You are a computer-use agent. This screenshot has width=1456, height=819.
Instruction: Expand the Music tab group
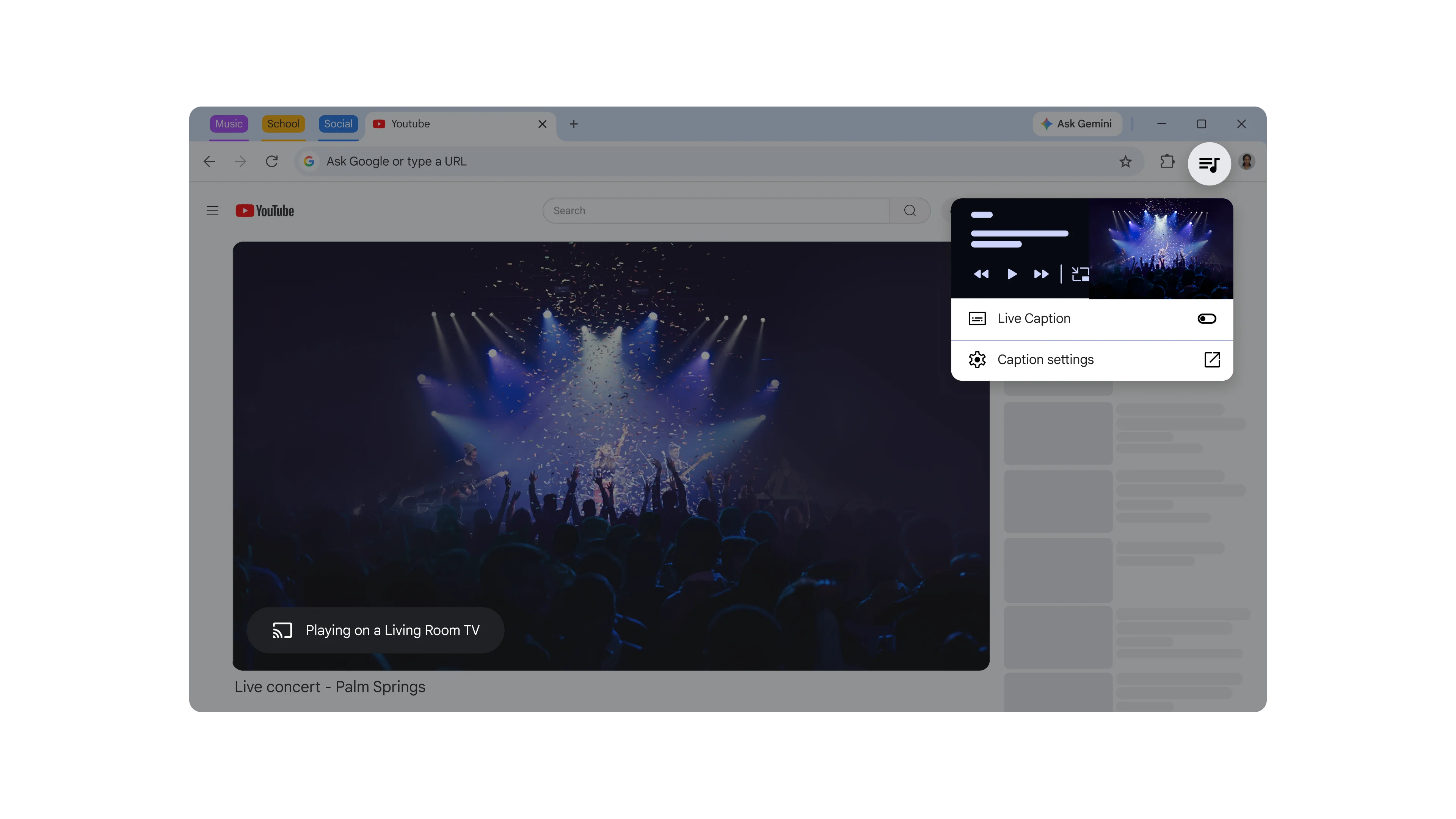[x=229, y=124]
